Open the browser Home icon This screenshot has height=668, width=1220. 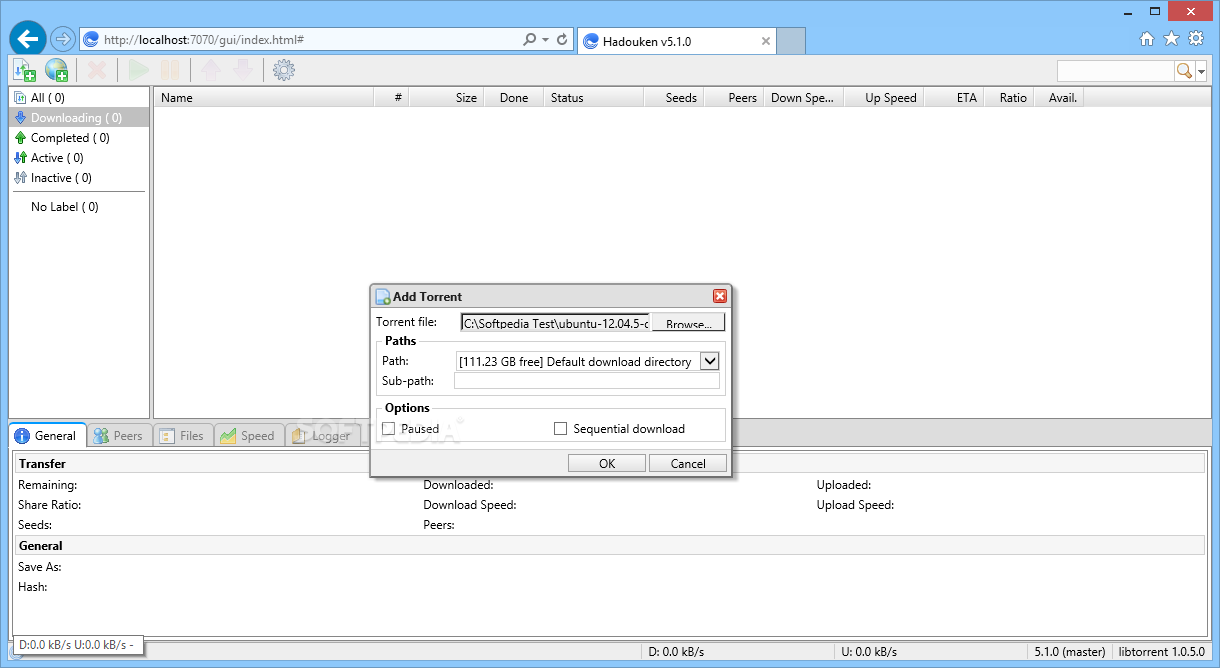(1147, 39)
